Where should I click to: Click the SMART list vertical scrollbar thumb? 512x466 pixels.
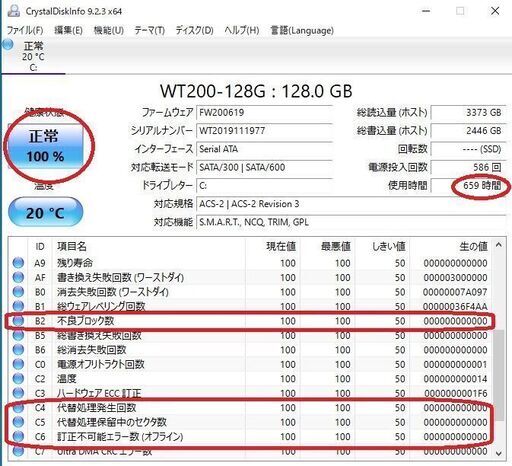(x=499, y=375)
